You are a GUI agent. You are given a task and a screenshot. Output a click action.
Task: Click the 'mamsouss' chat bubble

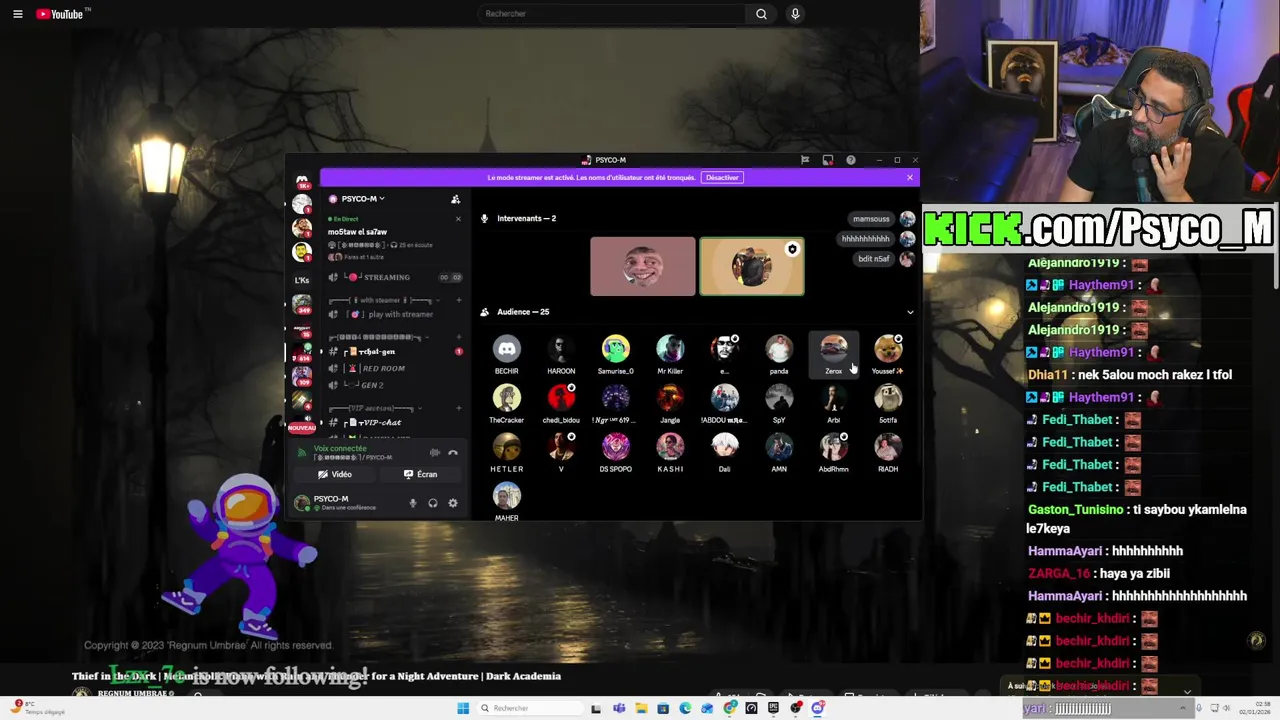point(871,219)
